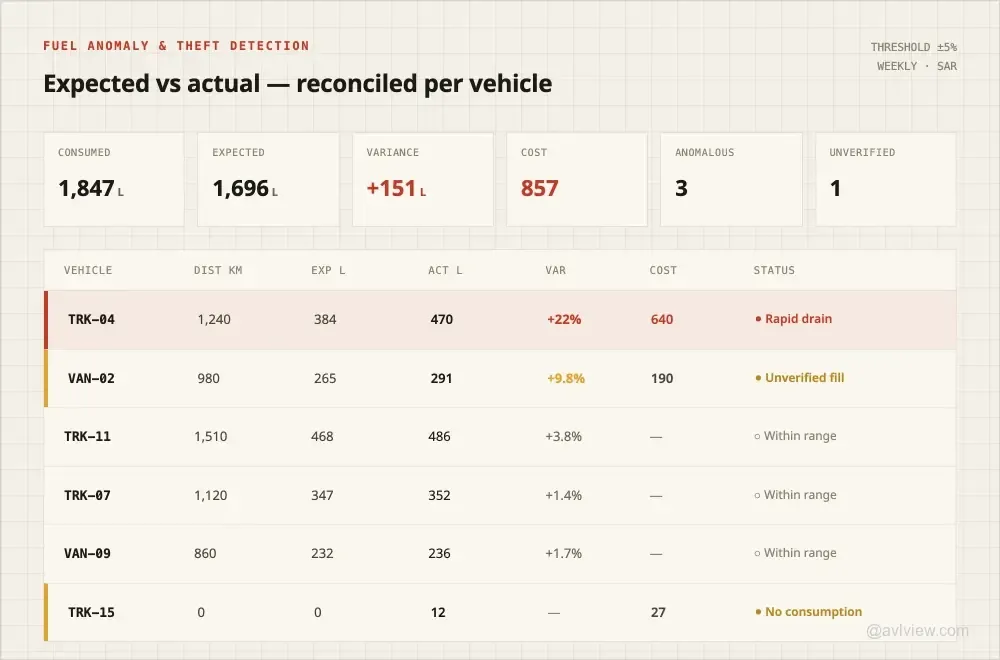
Task: Choose the TRK-07 vehicle name
Action: click(87, 495)
